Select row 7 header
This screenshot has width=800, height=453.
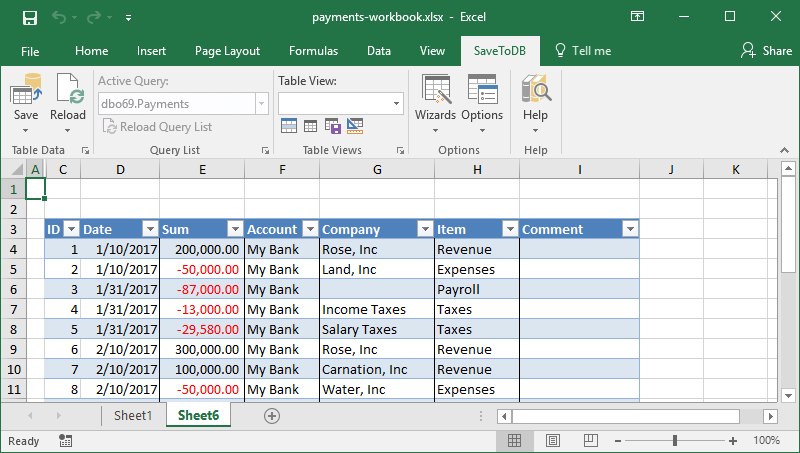pos(13,310)
